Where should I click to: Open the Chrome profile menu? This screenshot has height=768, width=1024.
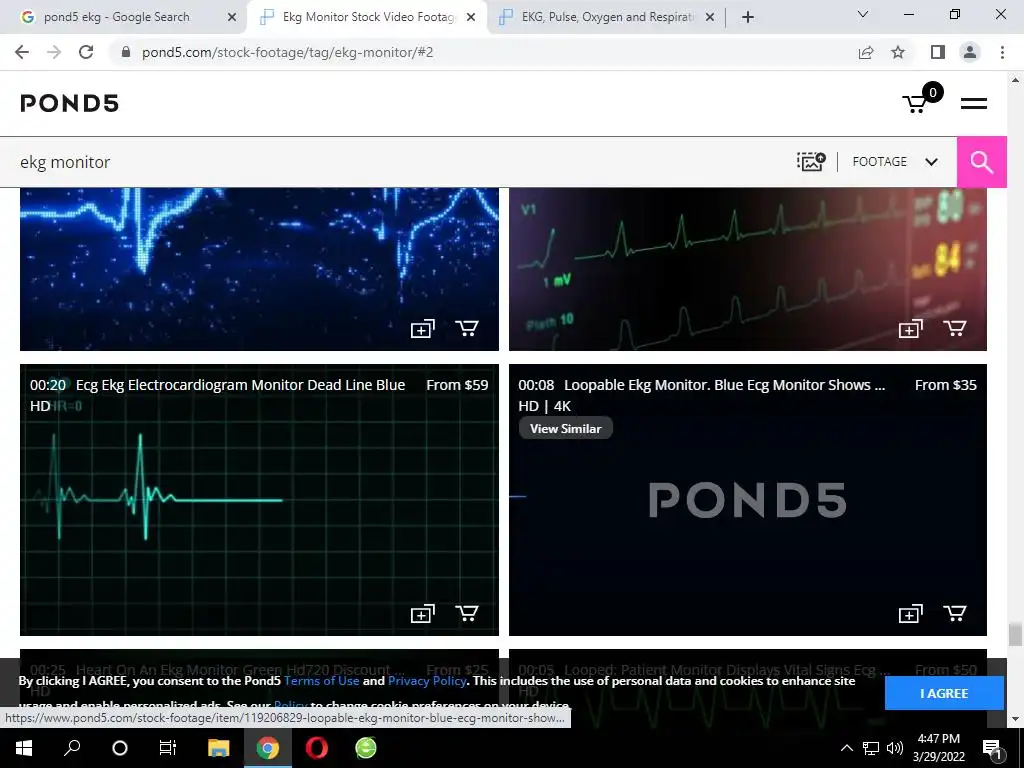970,52
